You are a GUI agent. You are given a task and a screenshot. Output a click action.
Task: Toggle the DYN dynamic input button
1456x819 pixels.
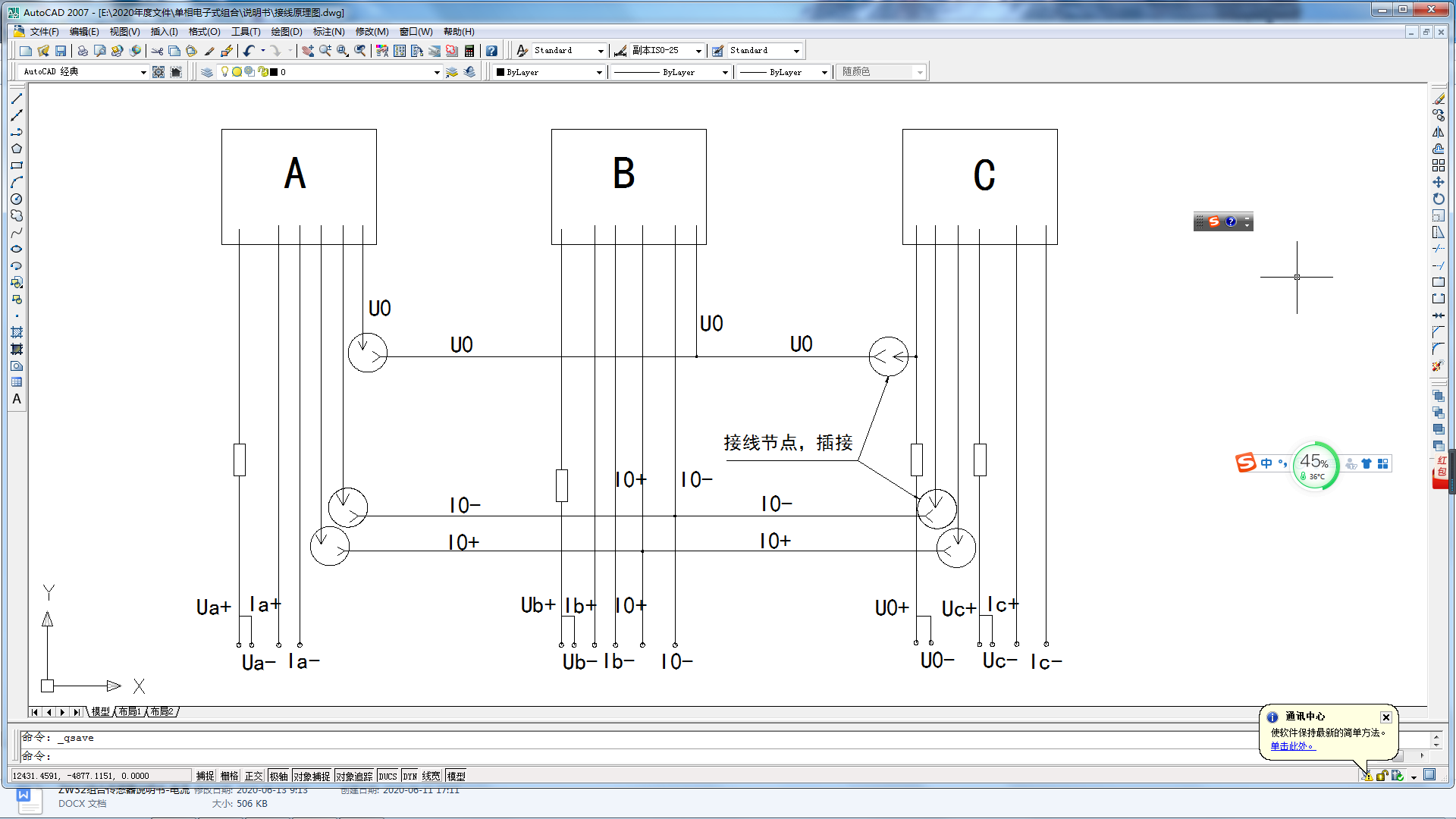(409, 776)
